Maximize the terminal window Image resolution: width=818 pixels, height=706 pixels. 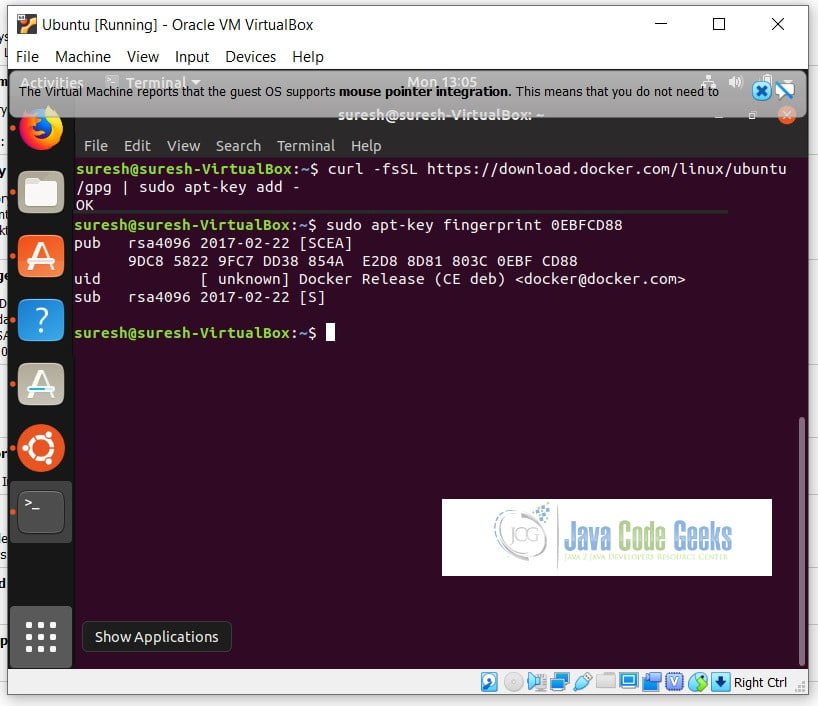tap(752, 115)
